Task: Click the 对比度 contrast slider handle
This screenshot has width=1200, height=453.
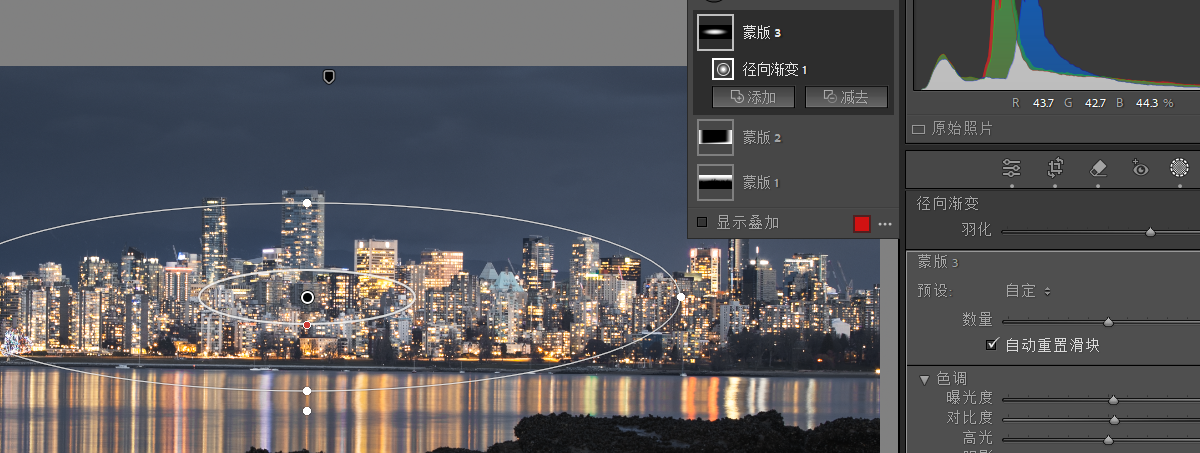Action: click(1113, 419)
